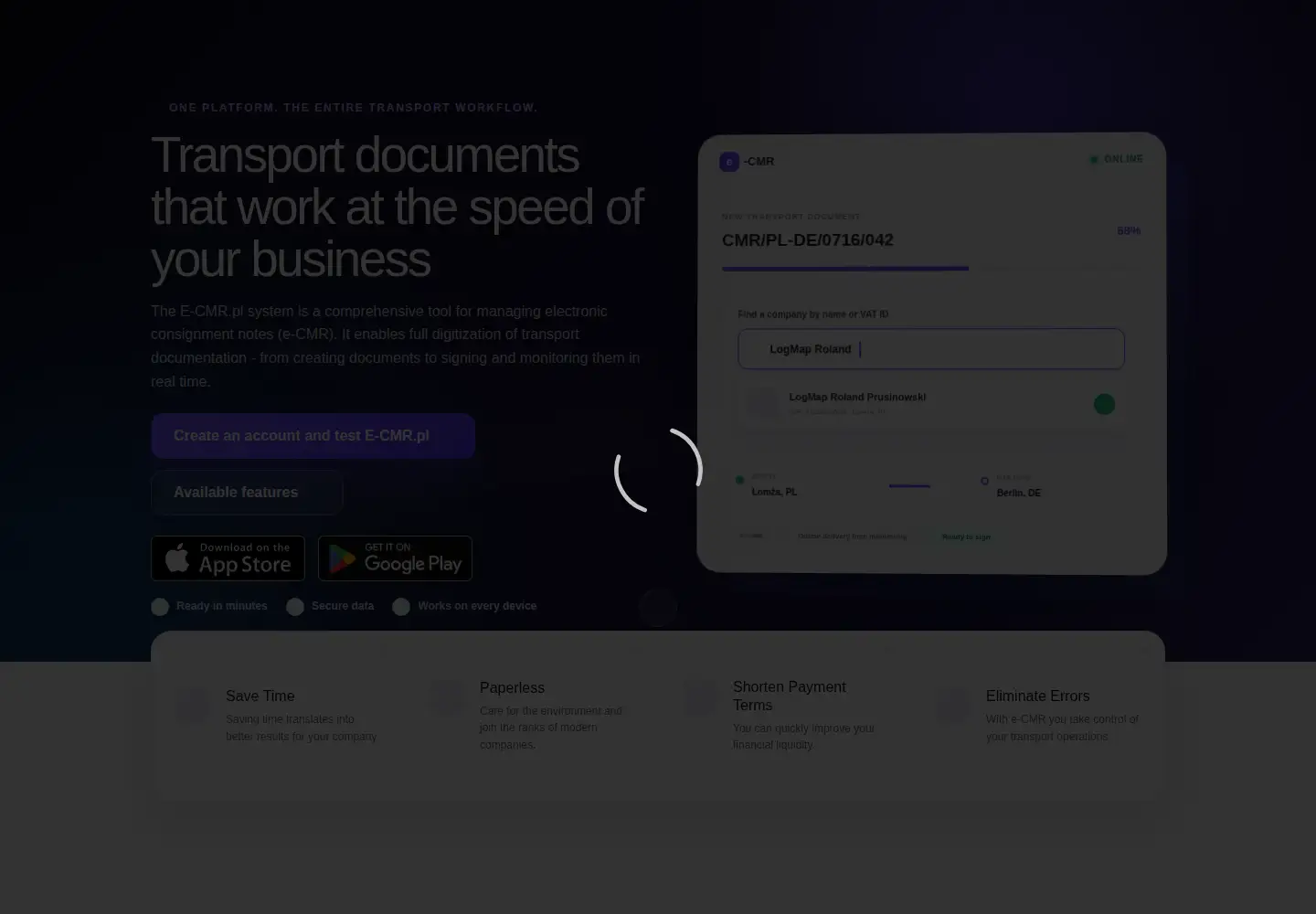Click the Works on every device bullet icon
This screenshot has width=1316, height=914.
point(401,607)
